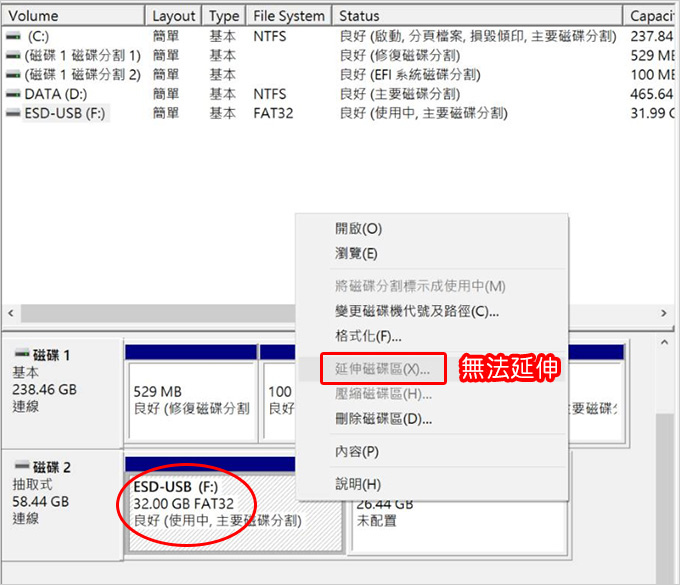Viewport: 680px width, 585px height.
Task: Click the disk icon next to 磁碟 2 label
Action: 22,466
